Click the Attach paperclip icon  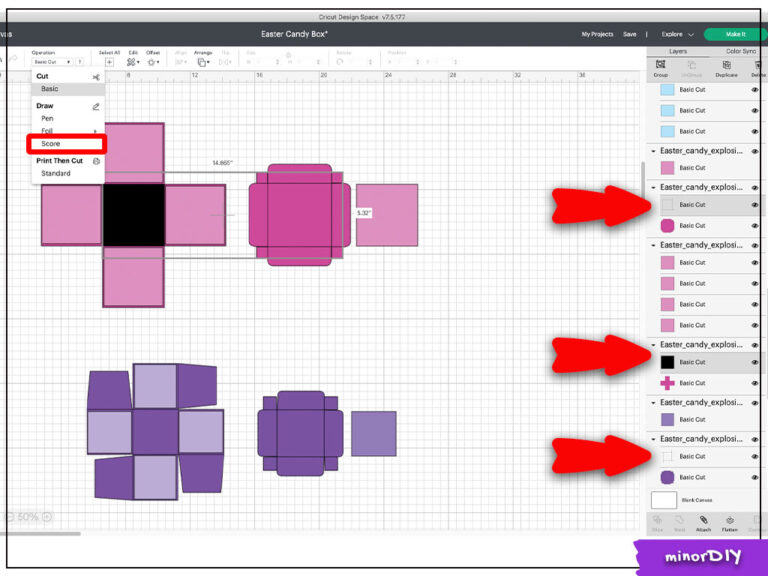(x=703, y=520)
